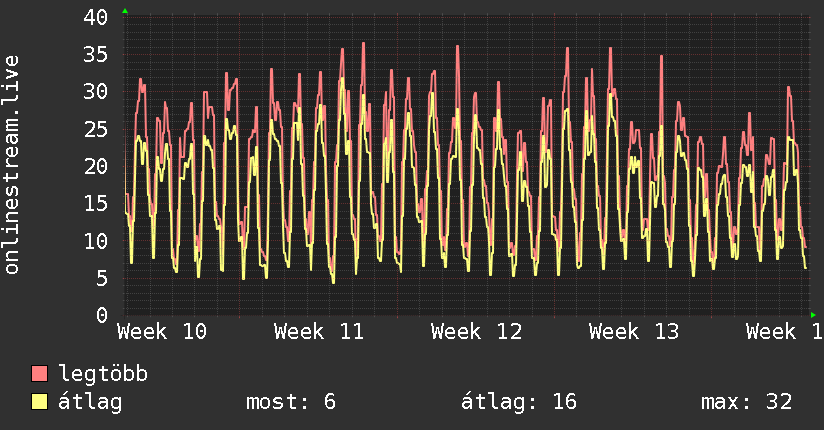Click the y-axis value 40
The height and width of the screenshot is (430, 824).
coord(96,17)
